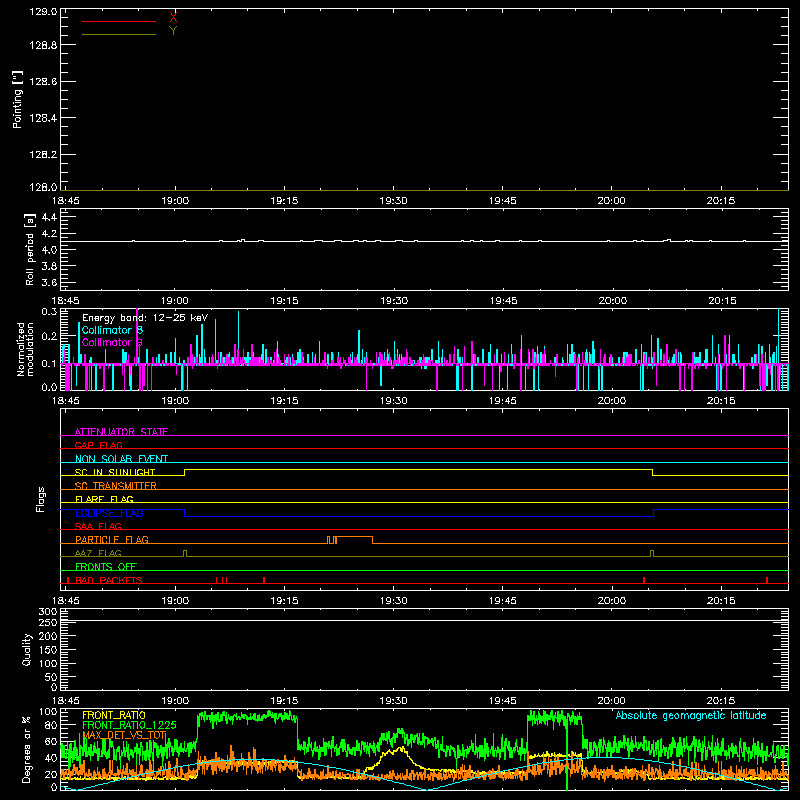
Task: Click the orange MAX_DET_VS_TOT legend label
Action: pos(124,735)
